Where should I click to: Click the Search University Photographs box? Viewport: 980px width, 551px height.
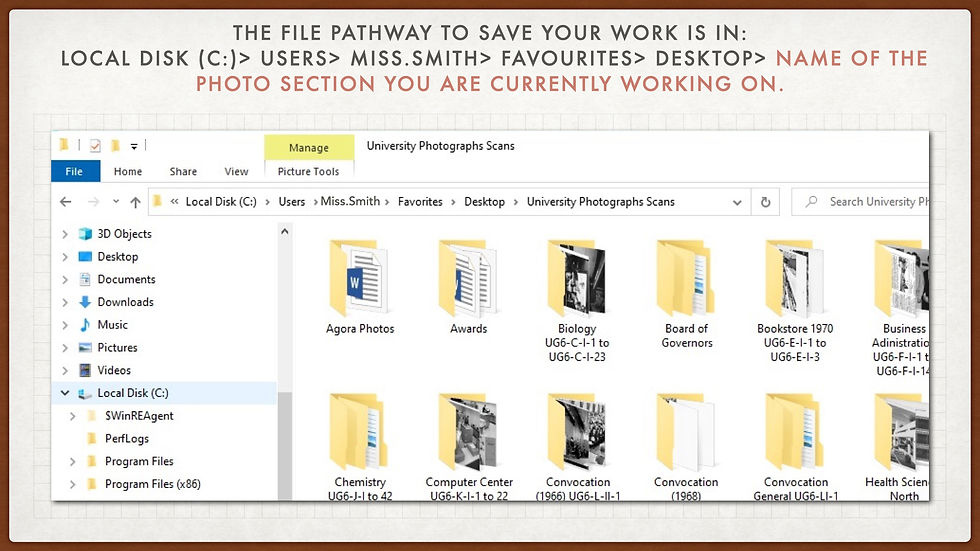coord(861,202)
